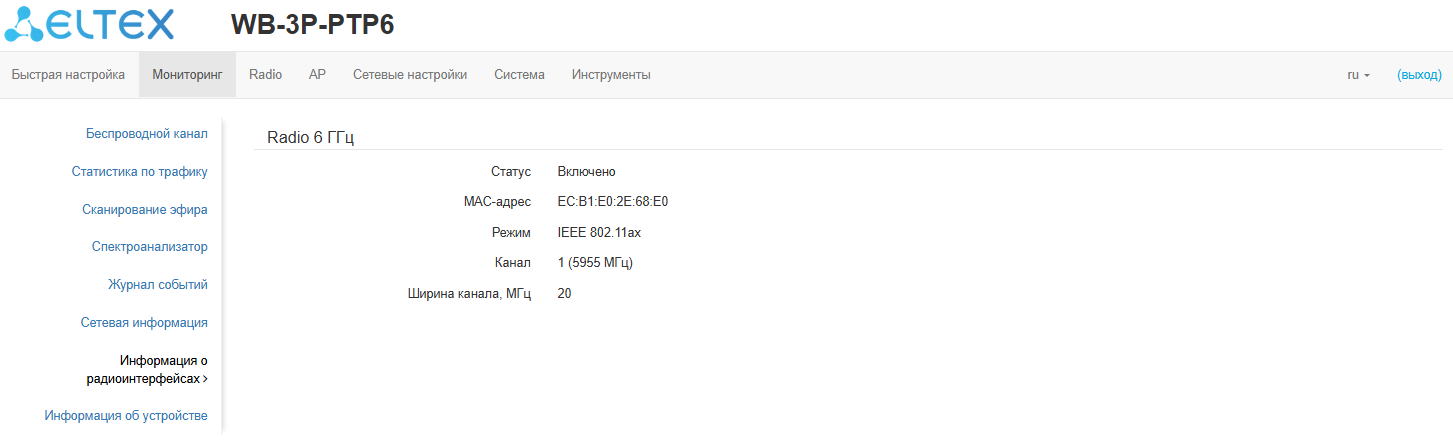
Task: Open the Спектроанализатор page
Action: 149,247
